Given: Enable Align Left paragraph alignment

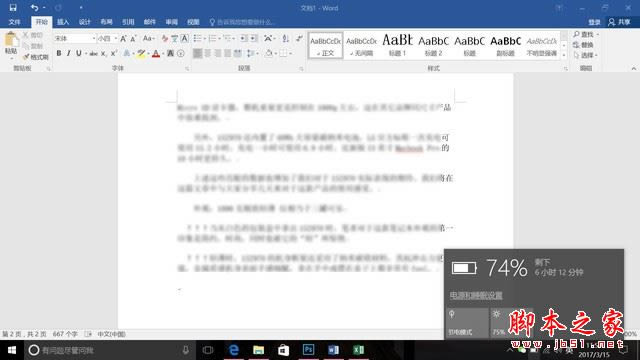Looking at the screenshot, I should pyautogui.click(x=198, y=53).
